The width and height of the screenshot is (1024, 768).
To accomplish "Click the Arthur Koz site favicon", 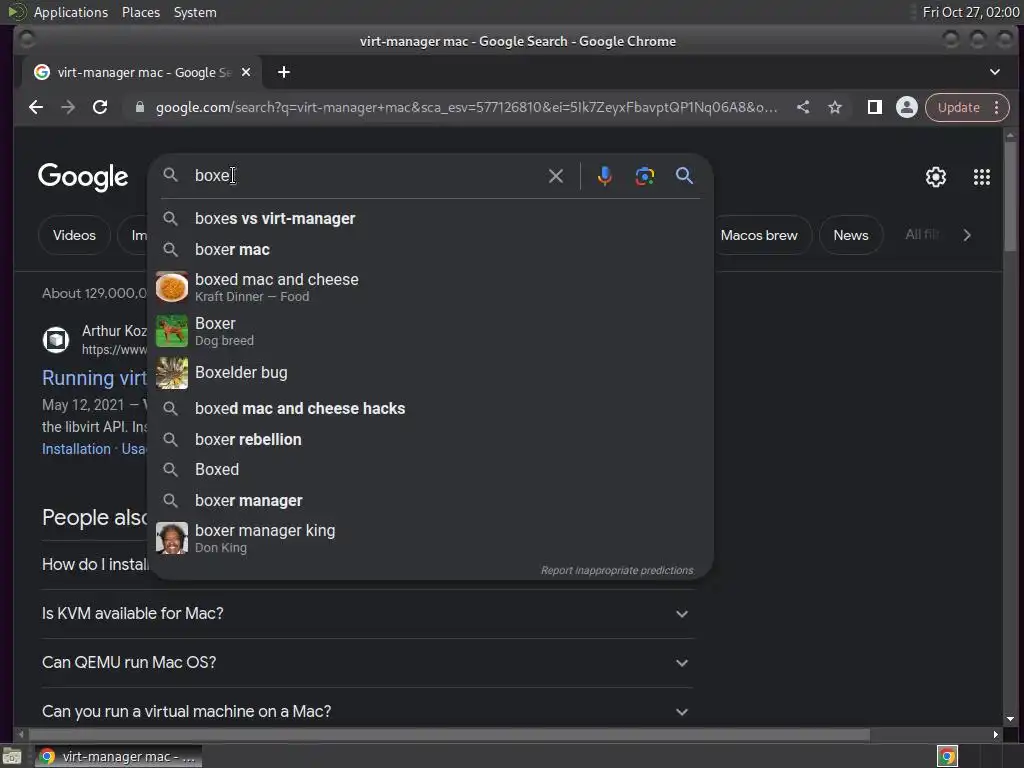I will pyautogui.click(x=56, y=340).
